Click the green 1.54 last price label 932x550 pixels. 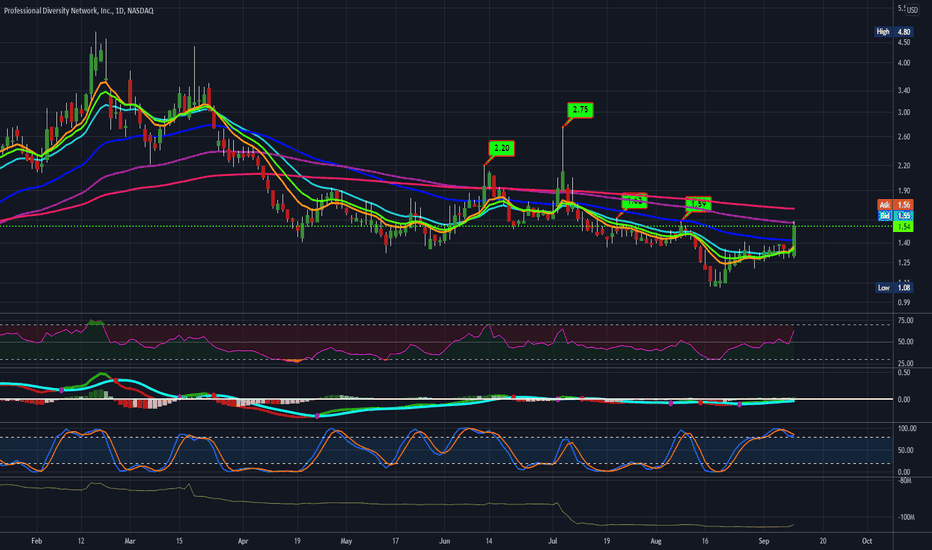pos(903,227)
